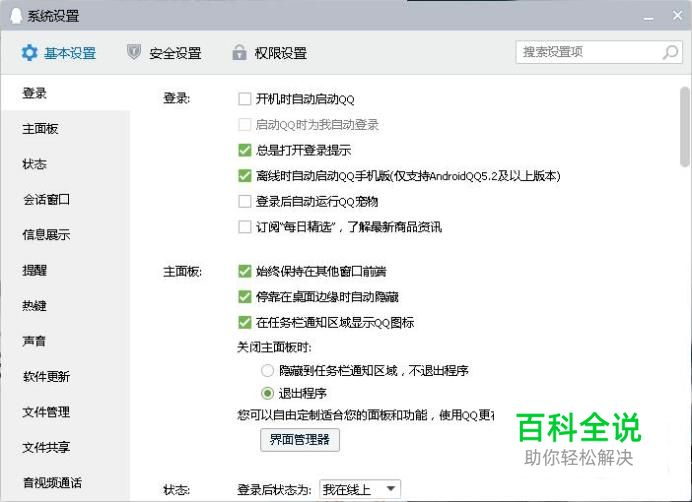Click the gear icon for 基本设置
Screen dimensions: 692x502
[x=30, y=53]
